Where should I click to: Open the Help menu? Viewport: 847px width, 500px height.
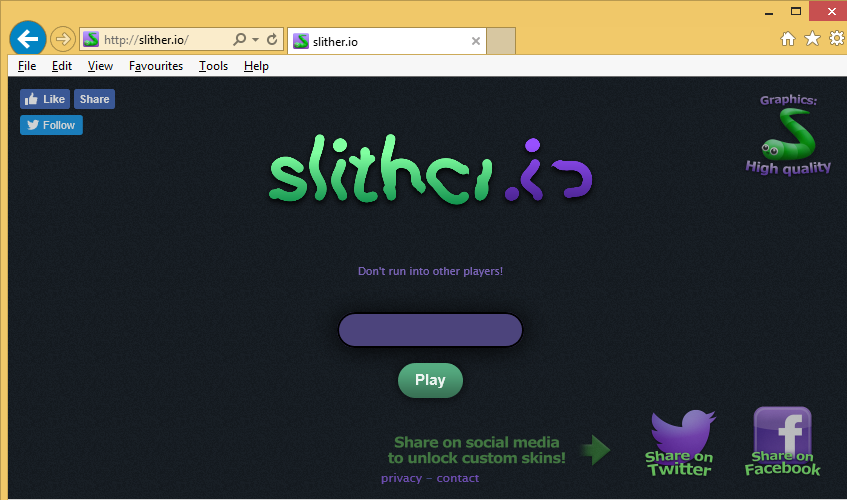click(256, 66)
